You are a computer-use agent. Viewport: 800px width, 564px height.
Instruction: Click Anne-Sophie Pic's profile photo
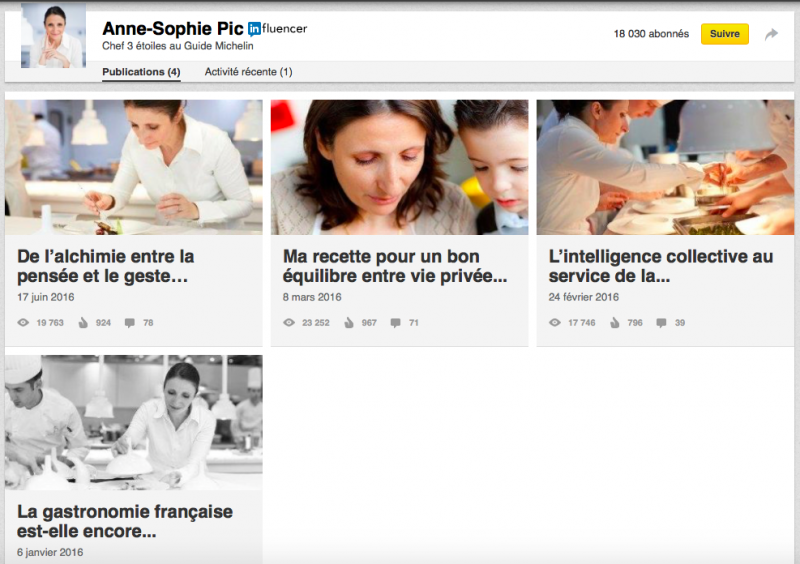coord(54,35)
